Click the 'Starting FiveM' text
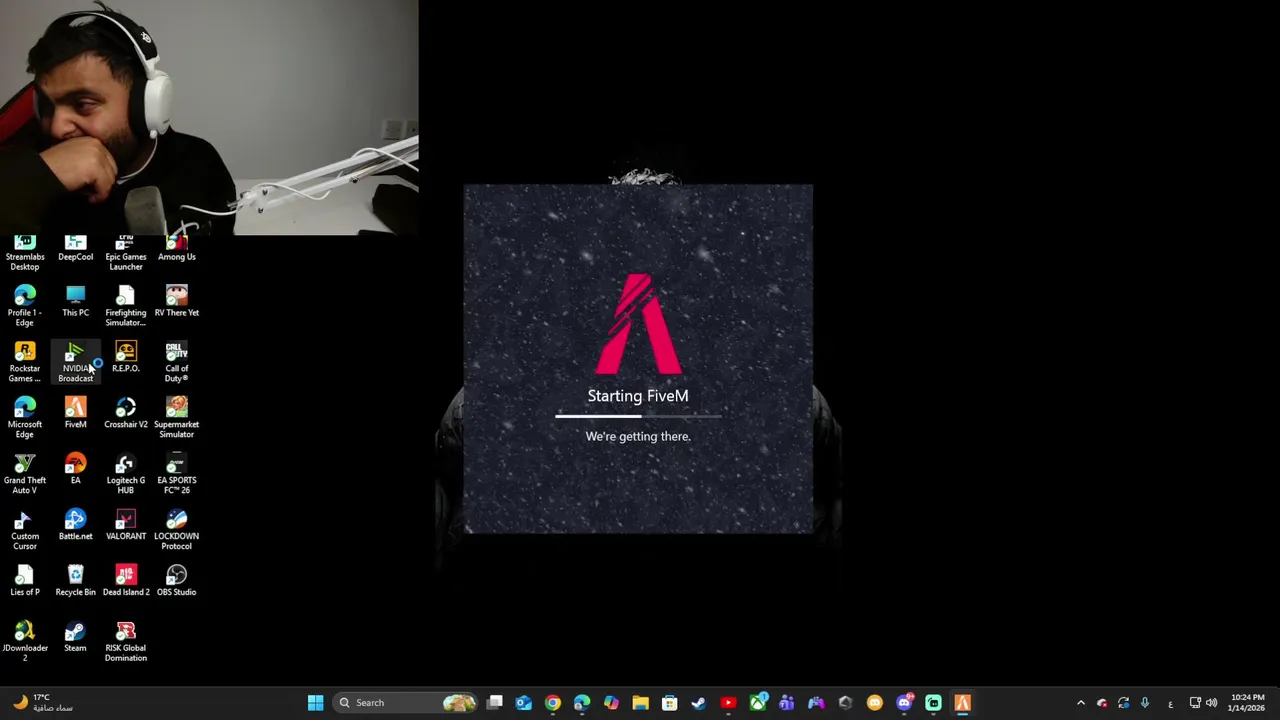Screen dimensions: 1280x720 pyautogui.click(x=638, y=396)
